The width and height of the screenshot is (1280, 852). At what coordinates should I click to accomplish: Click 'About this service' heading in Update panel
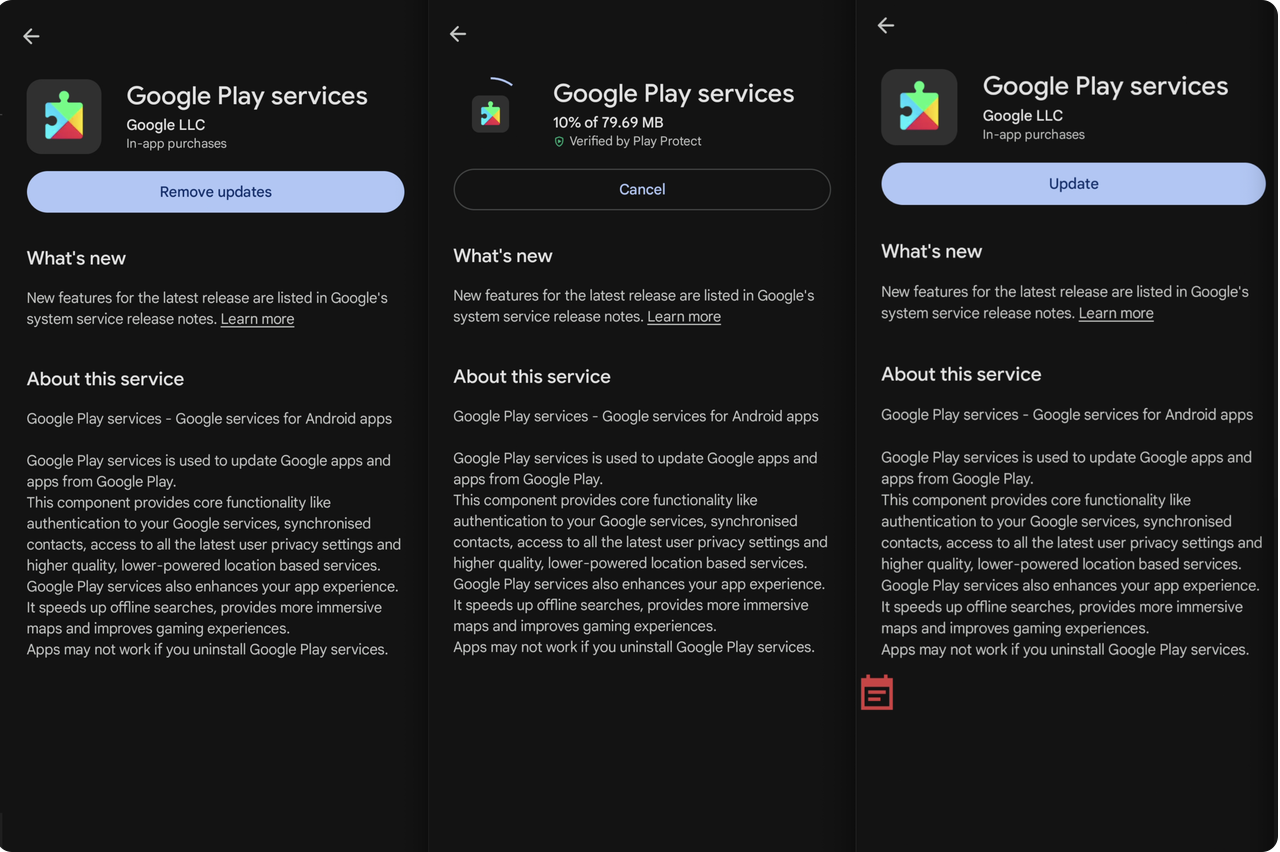point(961,374)
